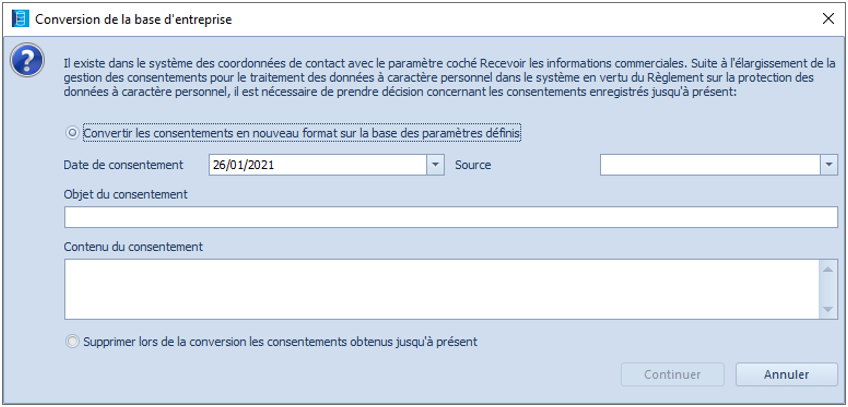Screen dimensions: 848x407
Task: Click the scroll up arrow of Contenu box
Action: coord(828,269)
